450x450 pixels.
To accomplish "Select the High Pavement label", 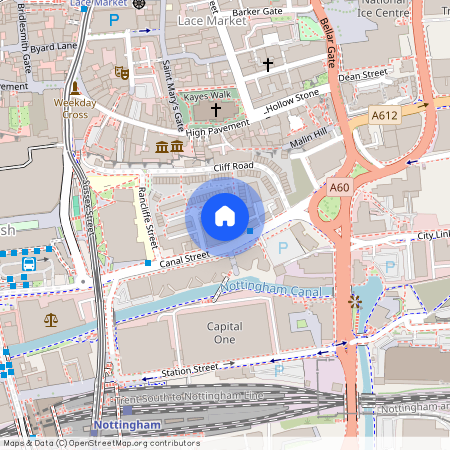I will click(217, 128).
